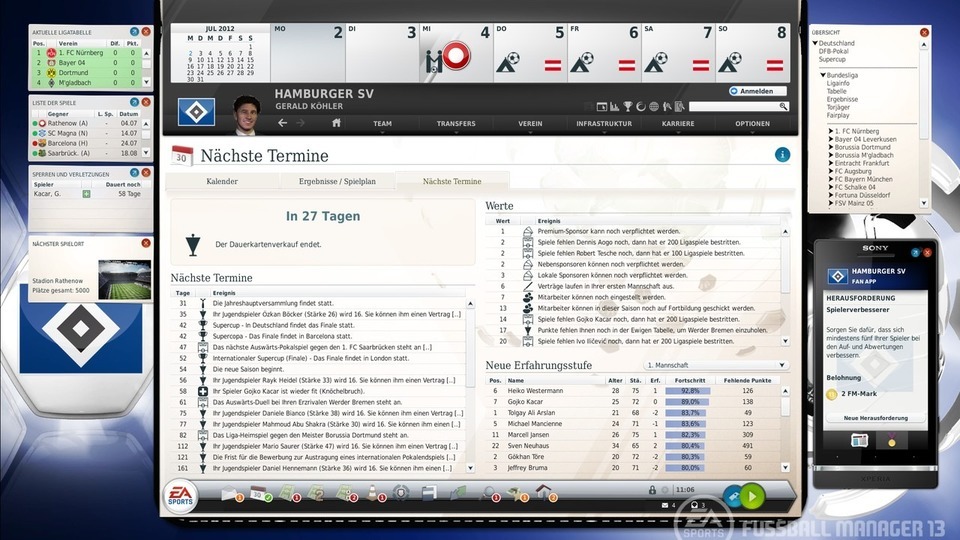Click the traffic cone icon in bottom bar
The image size is (960, 540).
pyautogui.click(x=372, y=493)
